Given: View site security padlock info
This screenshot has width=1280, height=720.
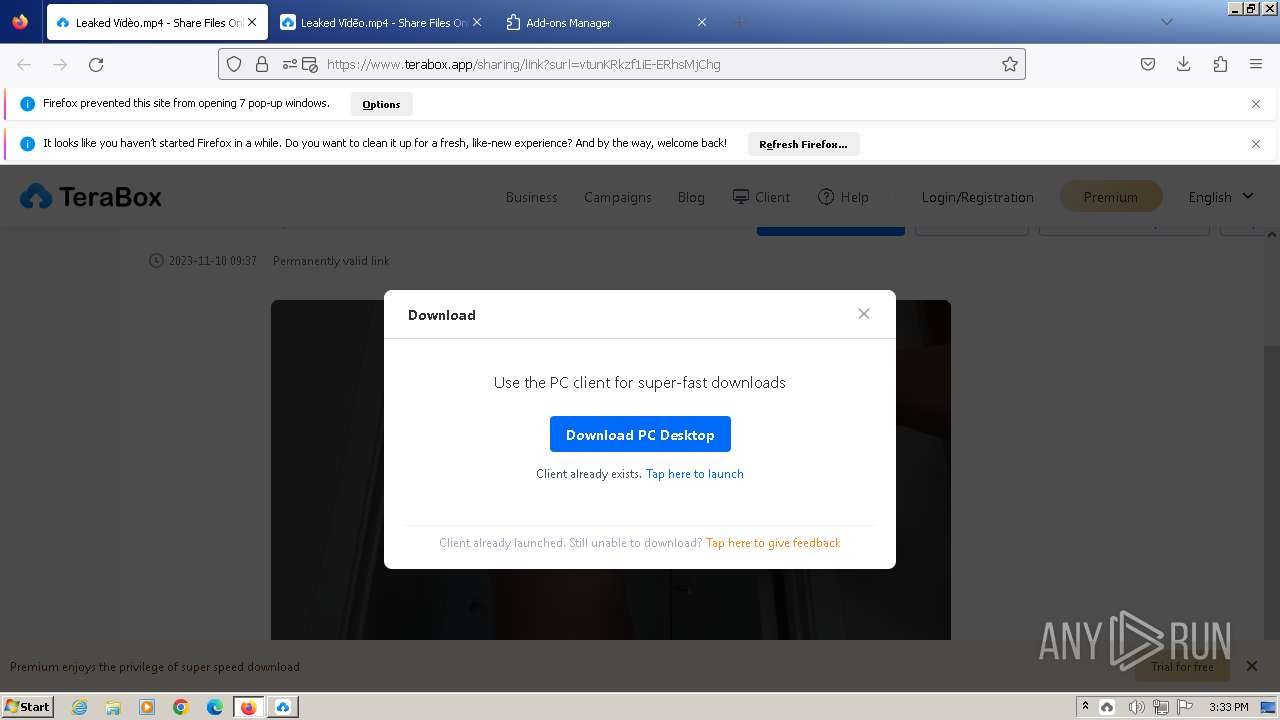Looking at the screenshot, I should pos(262,64).
